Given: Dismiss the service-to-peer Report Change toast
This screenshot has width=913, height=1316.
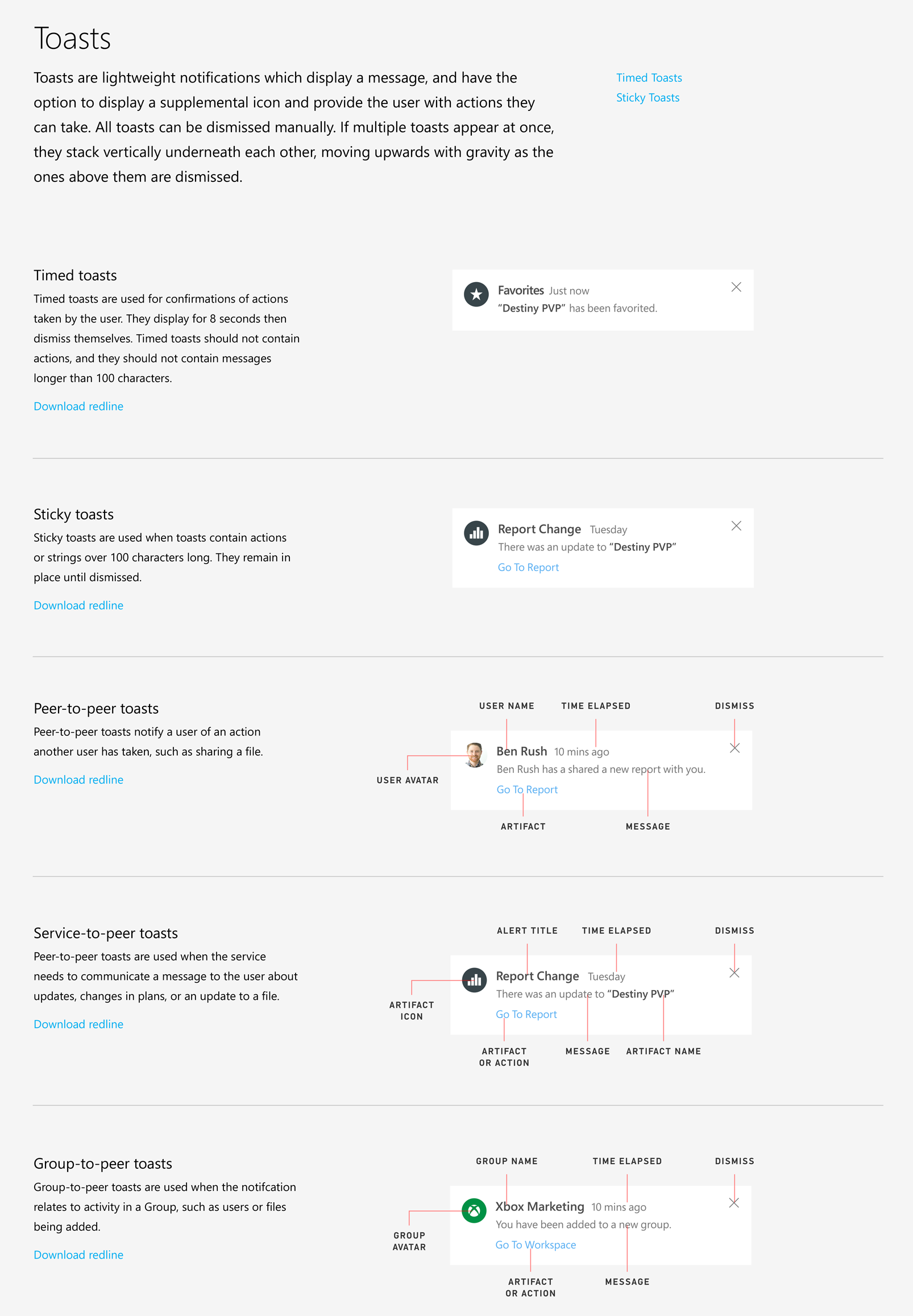Looking at the screenshot, I should (x=734, y=972).
